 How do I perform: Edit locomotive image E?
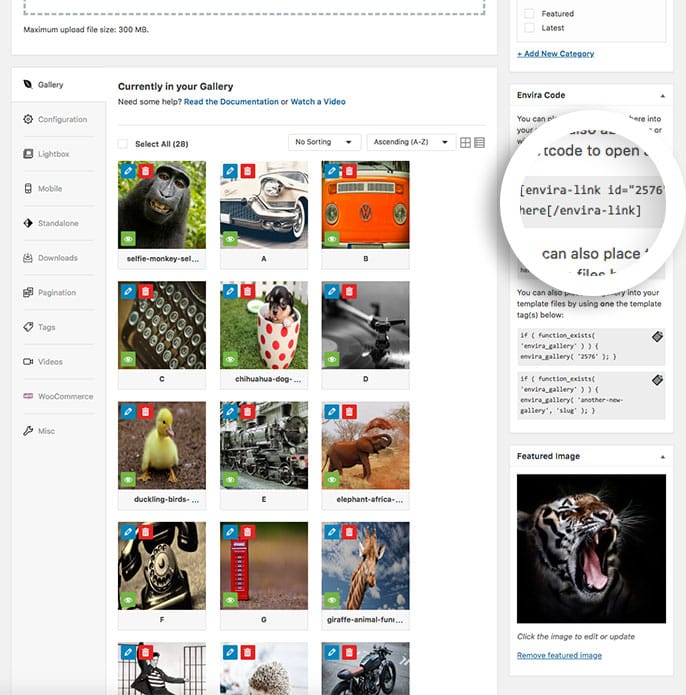click(230, 411)
